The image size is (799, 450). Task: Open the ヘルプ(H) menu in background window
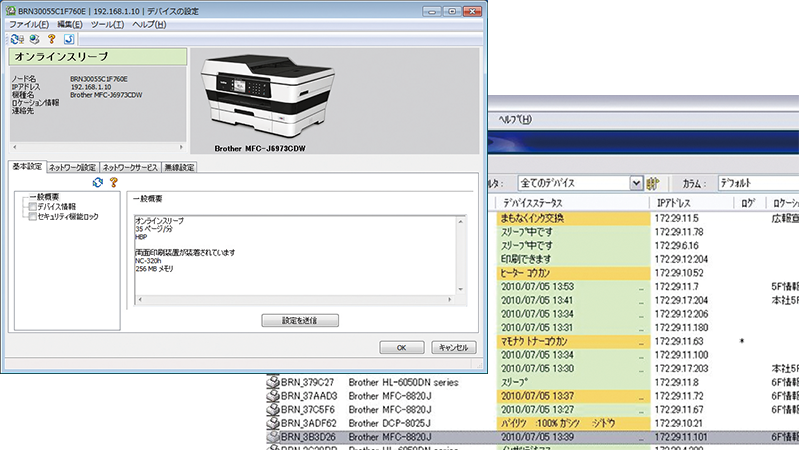[515, 119]
